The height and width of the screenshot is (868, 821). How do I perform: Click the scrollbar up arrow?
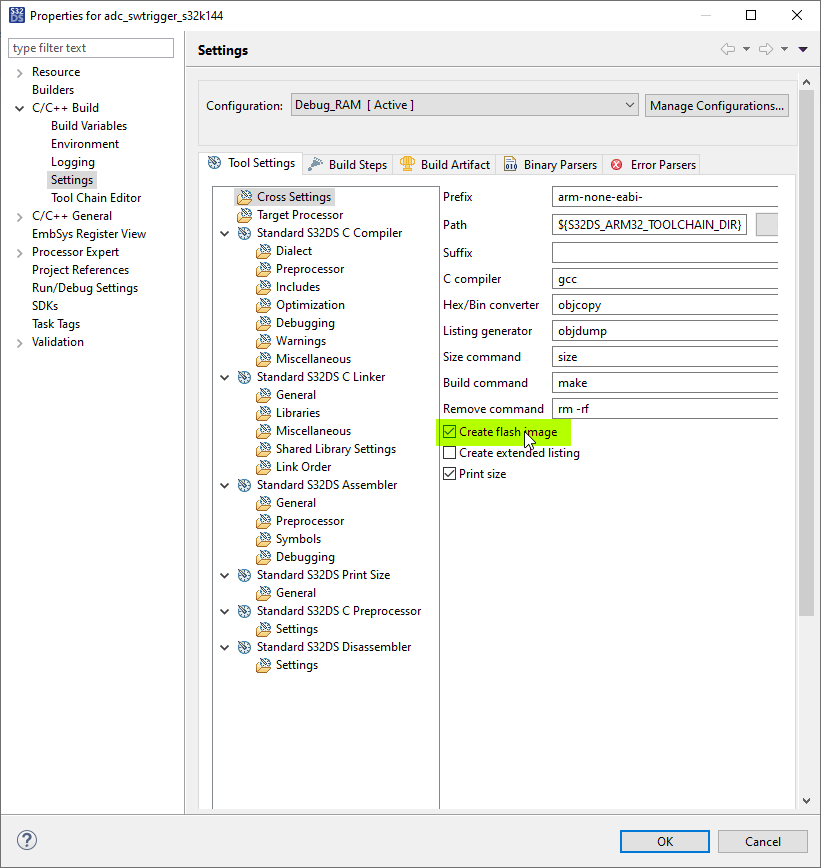[806, 82]
